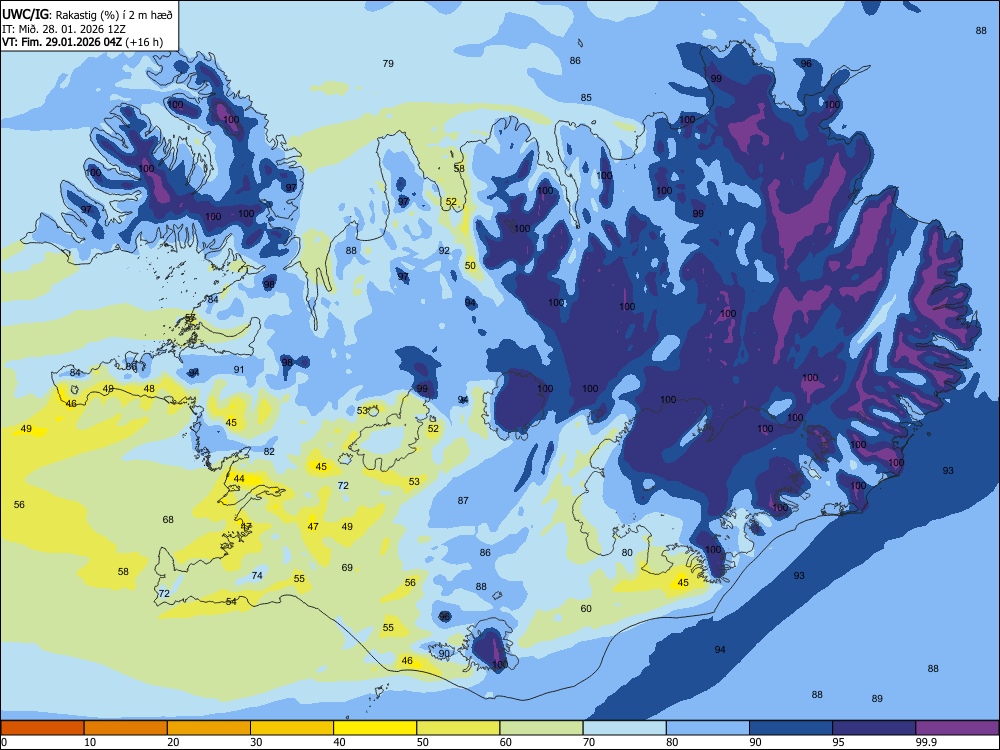Click the map value '60' off the south coast

pos(586,609)
